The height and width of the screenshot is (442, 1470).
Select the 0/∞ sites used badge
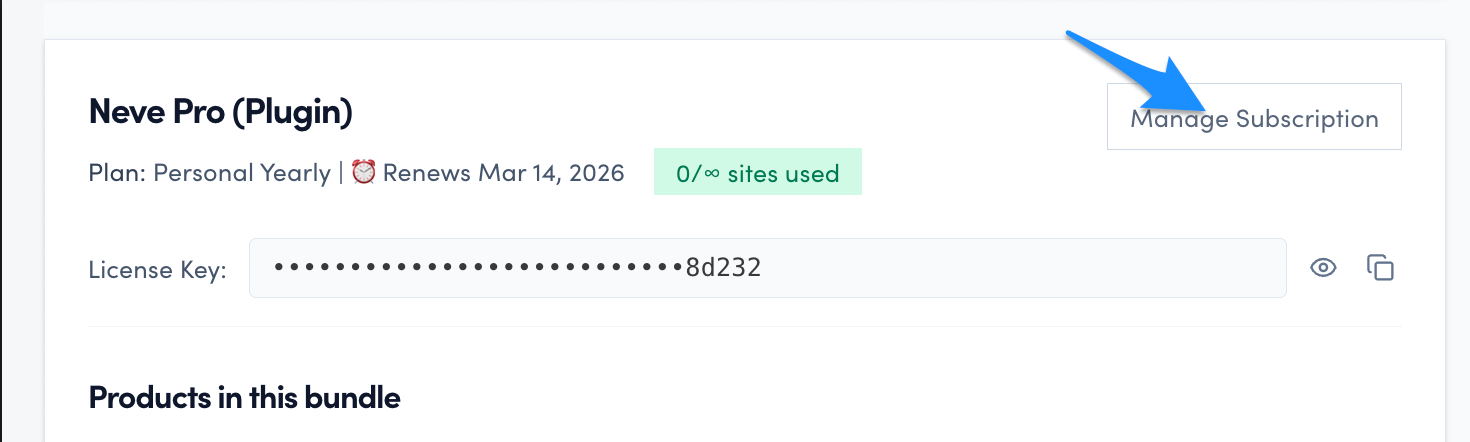click(757, 173)
